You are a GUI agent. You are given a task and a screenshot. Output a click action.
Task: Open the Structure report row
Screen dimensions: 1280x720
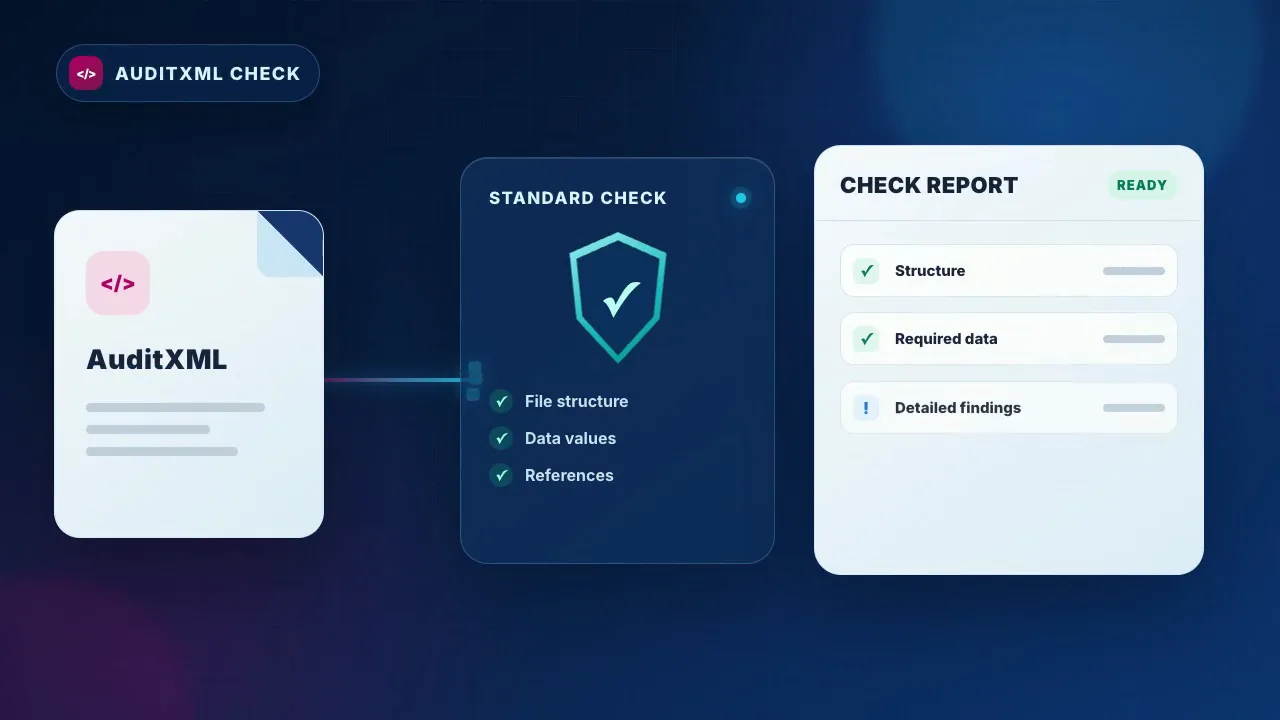click(1009, 271)
